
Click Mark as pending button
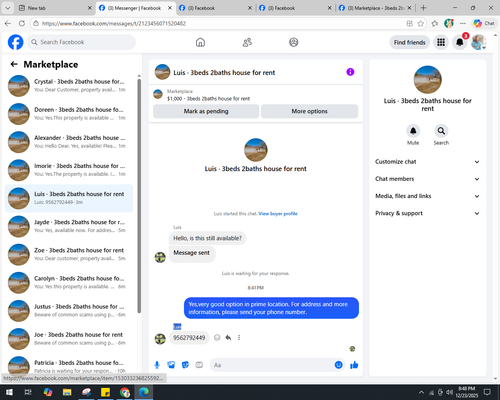click(x=206, y=111)
